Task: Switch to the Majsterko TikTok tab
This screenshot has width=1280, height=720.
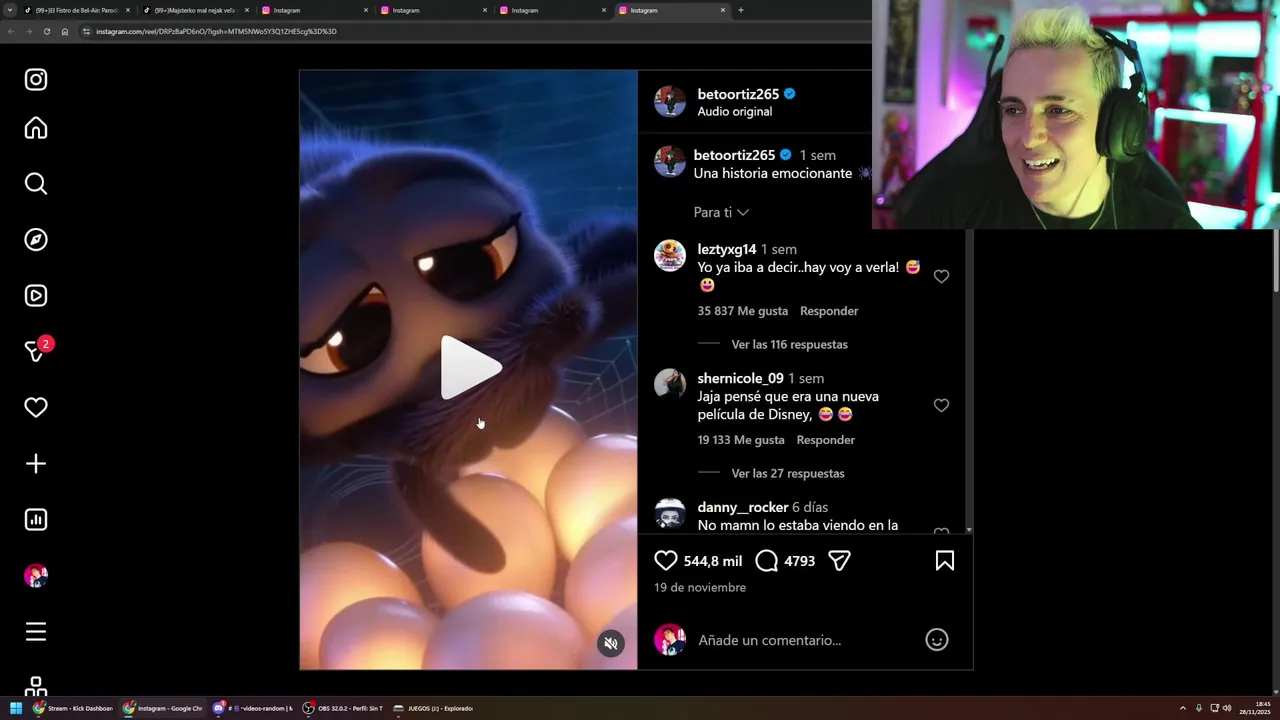Action: coord(197,10)
